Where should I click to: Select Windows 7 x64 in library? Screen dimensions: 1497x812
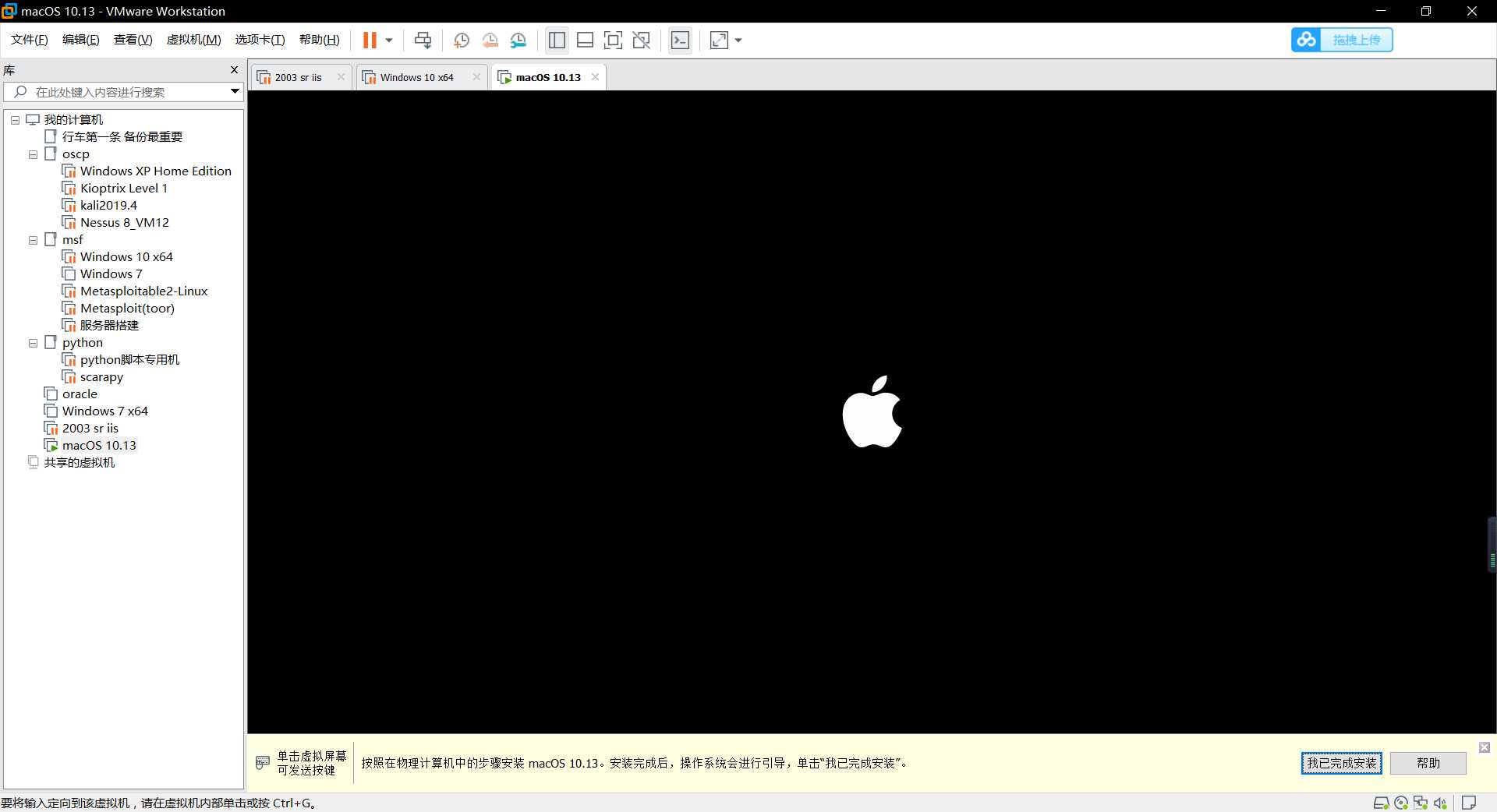(x=104, y=411)
